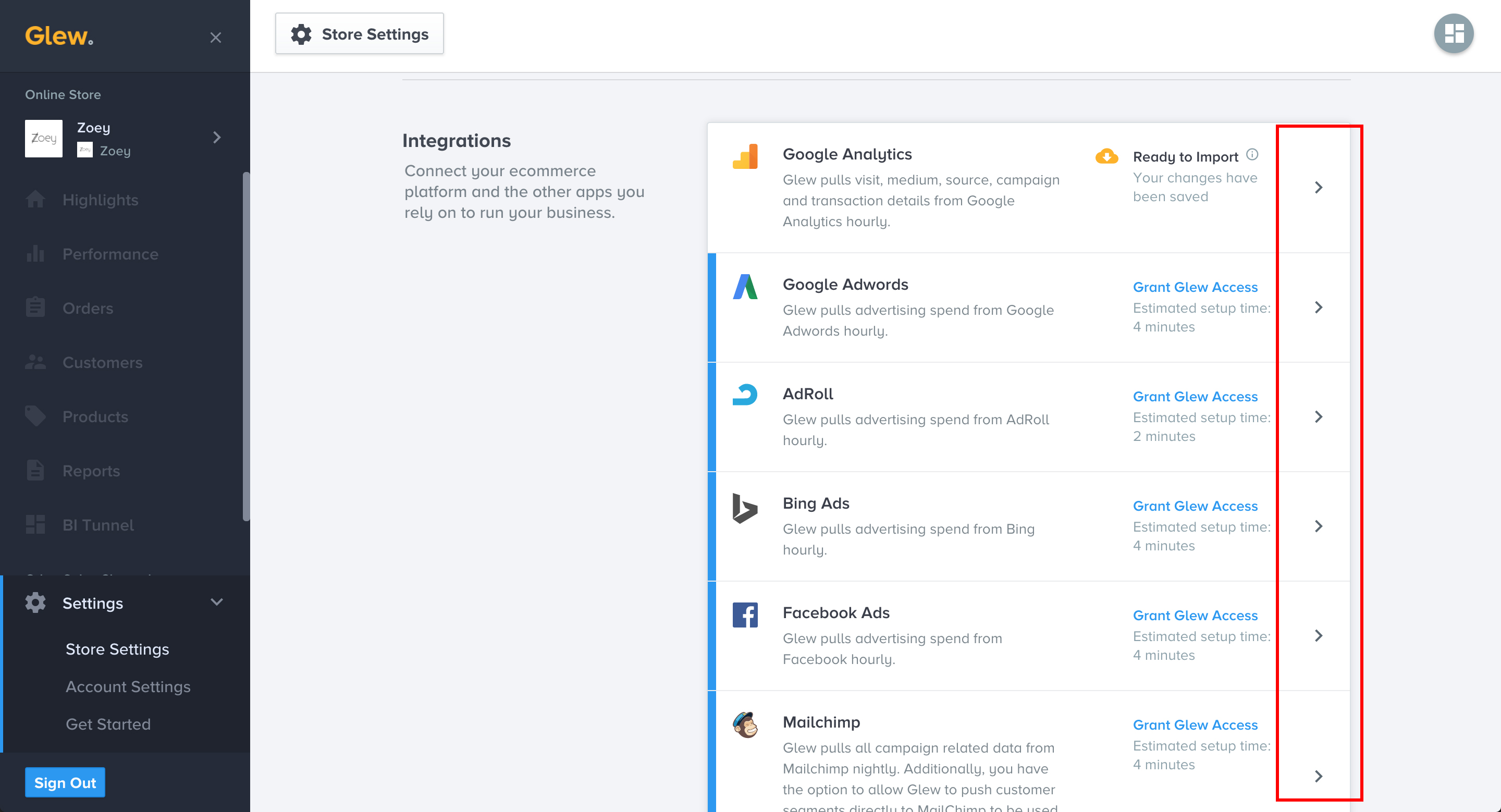Open the Account Settings menu item

pyautogui.click(x=128, y=687)
